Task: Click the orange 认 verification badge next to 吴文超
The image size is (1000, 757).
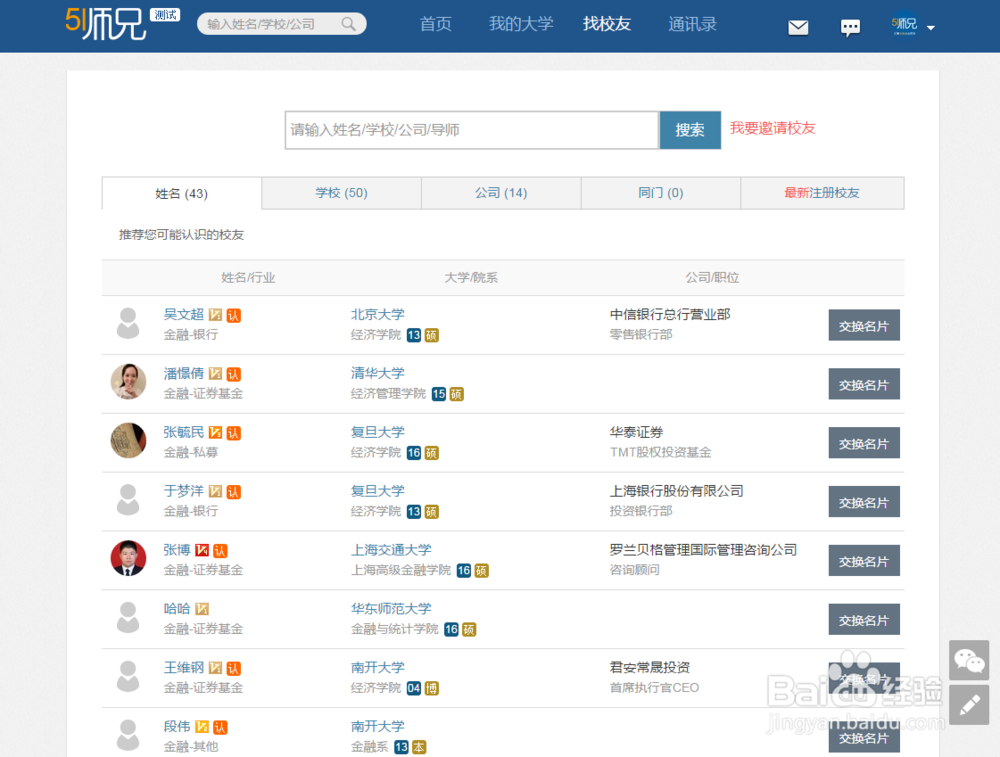Action: coord(232,313)
